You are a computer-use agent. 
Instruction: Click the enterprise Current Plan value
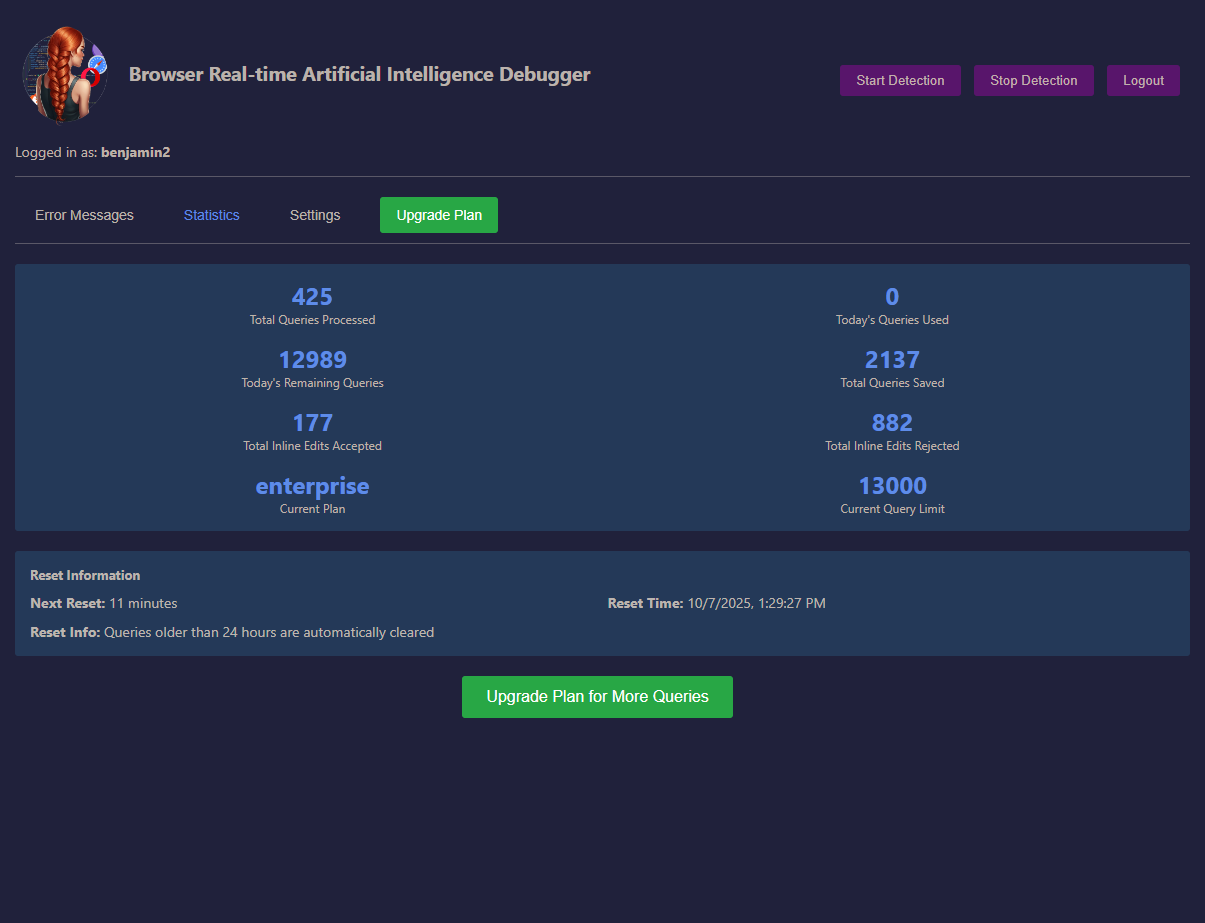click(312, 486)
